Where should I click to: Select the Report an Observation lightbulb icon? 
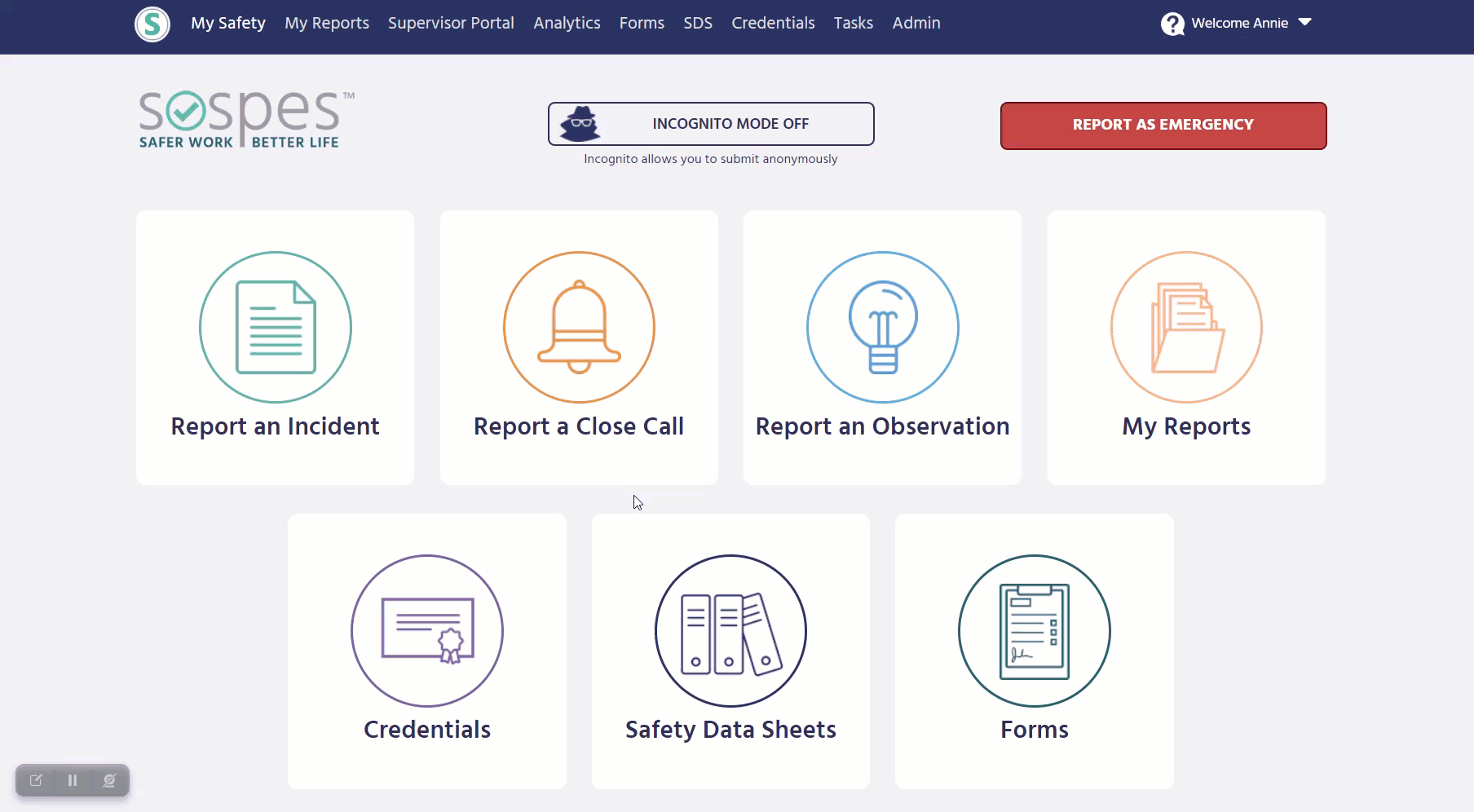(883, 327)
